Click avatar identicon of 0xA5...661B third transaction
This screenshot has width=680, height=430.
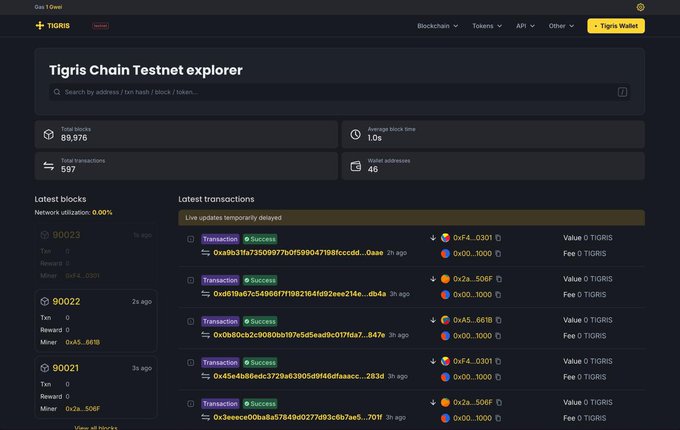[x=445, y=320]
